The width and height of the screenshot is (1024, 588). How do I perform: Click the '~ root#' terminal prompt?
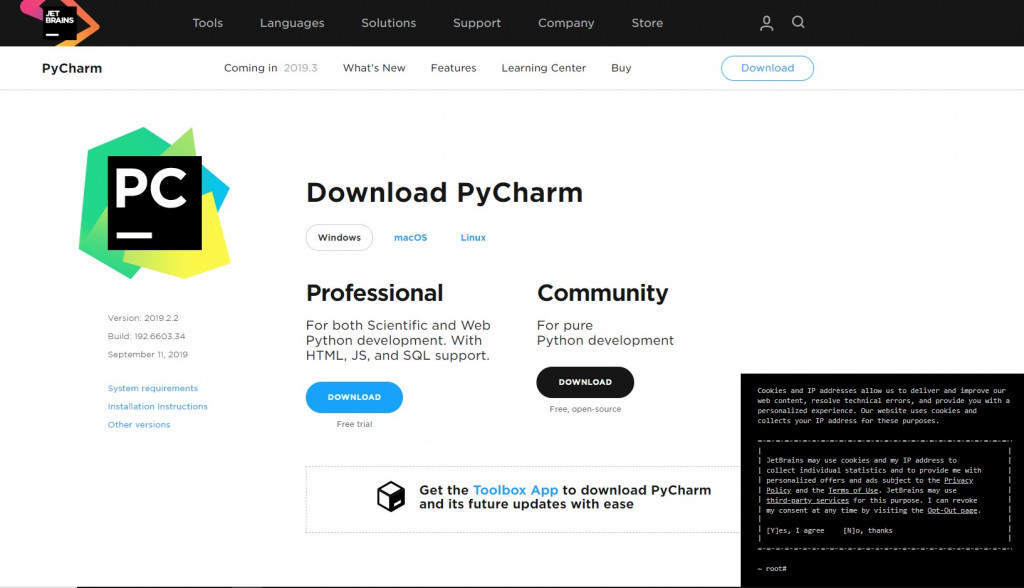tap(772, 568)
